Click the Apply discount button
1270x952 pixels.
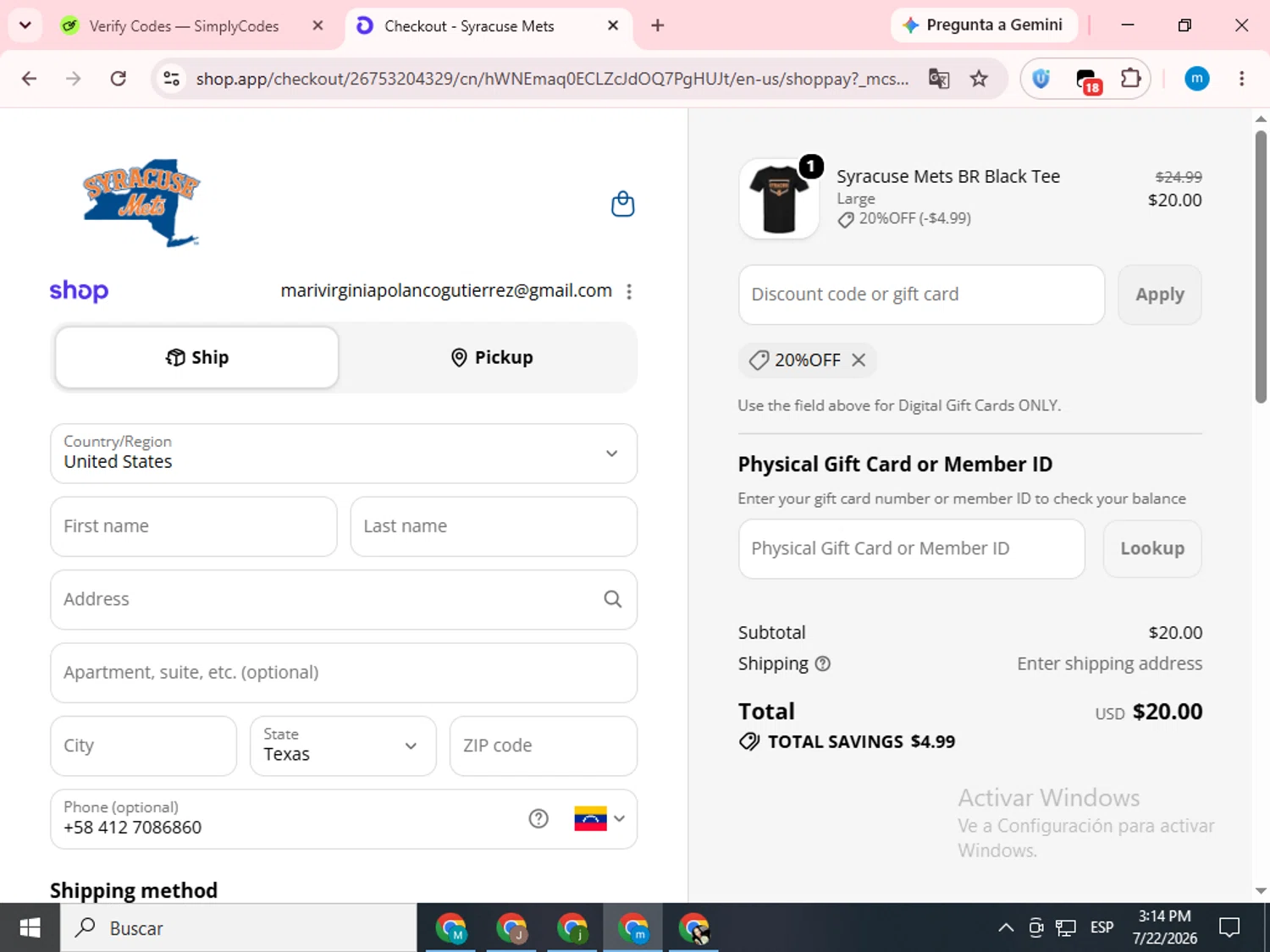point(1160,294)
